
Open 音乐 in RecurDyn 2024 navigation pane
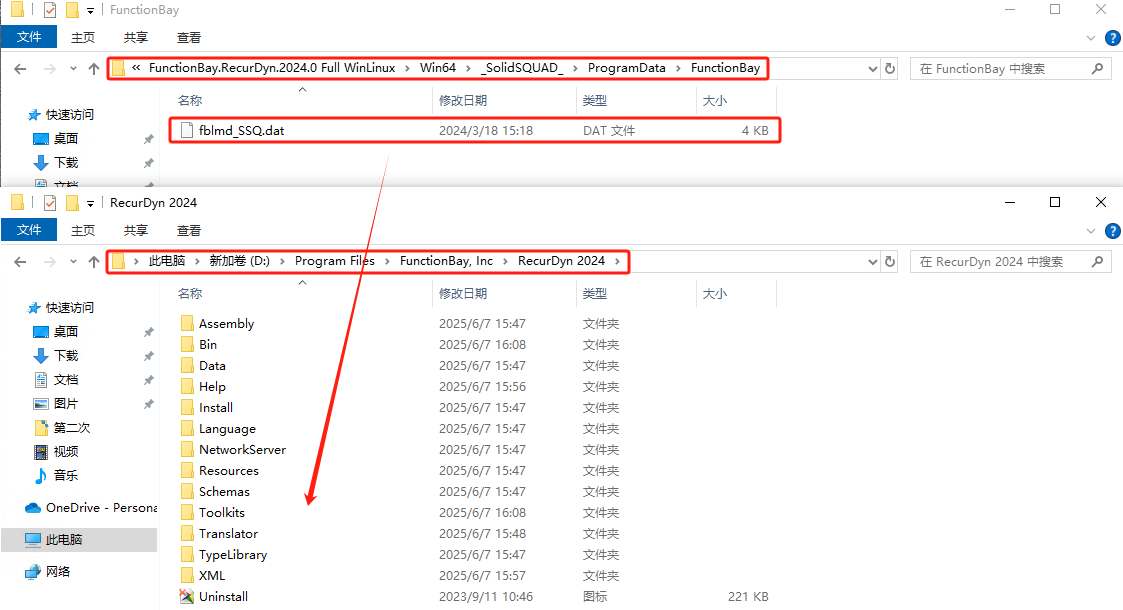57,475
